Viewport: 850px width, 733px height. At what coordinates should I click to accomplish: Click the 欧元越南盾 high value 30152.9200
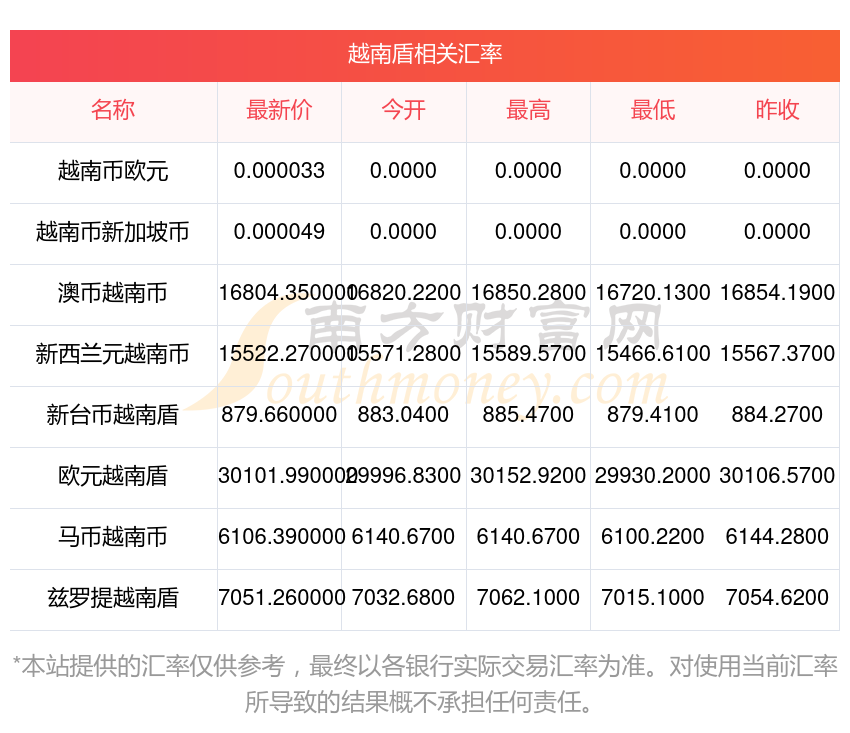tap(528, 475)
